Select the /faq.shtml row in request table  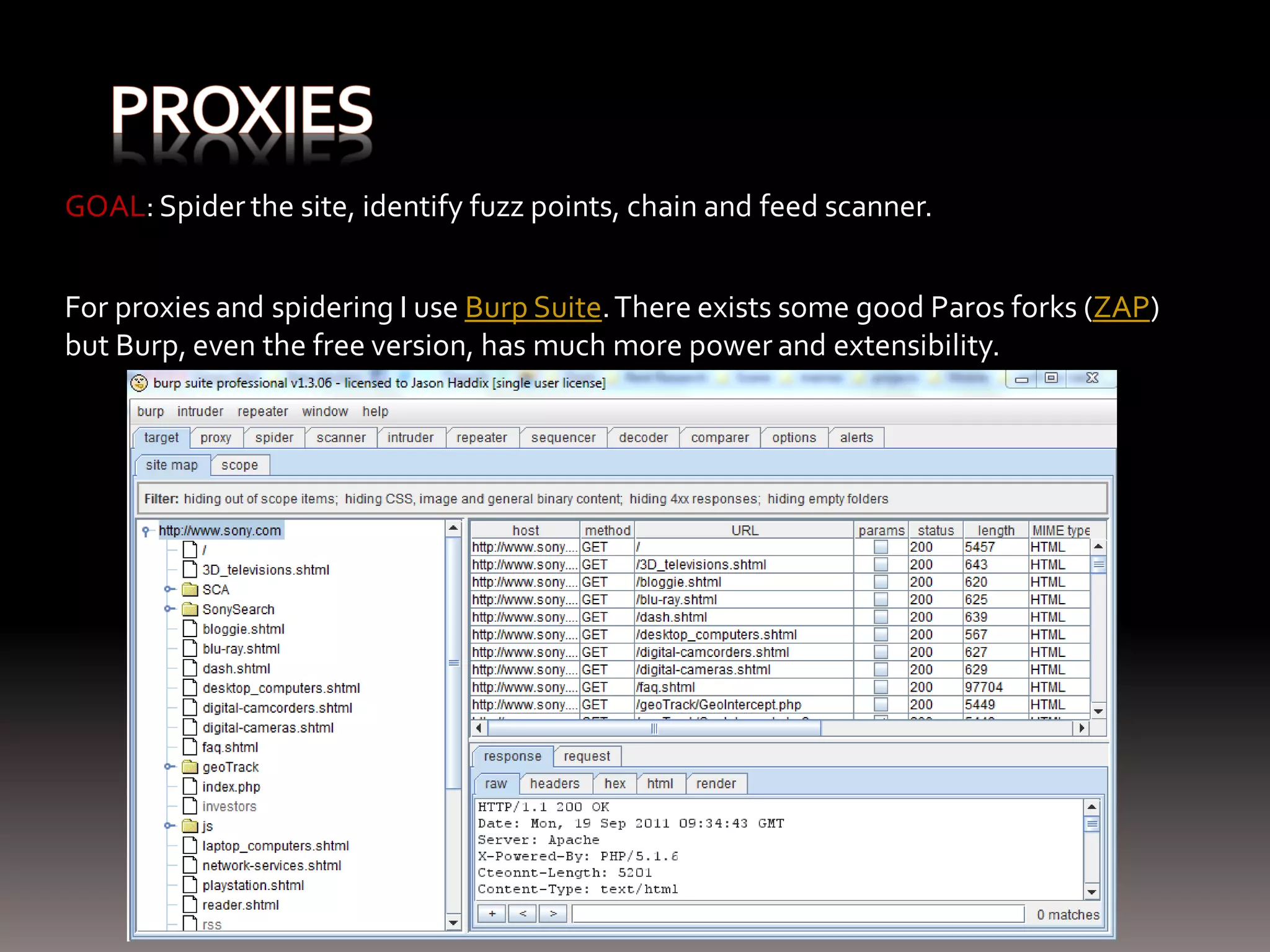[779, 687]
